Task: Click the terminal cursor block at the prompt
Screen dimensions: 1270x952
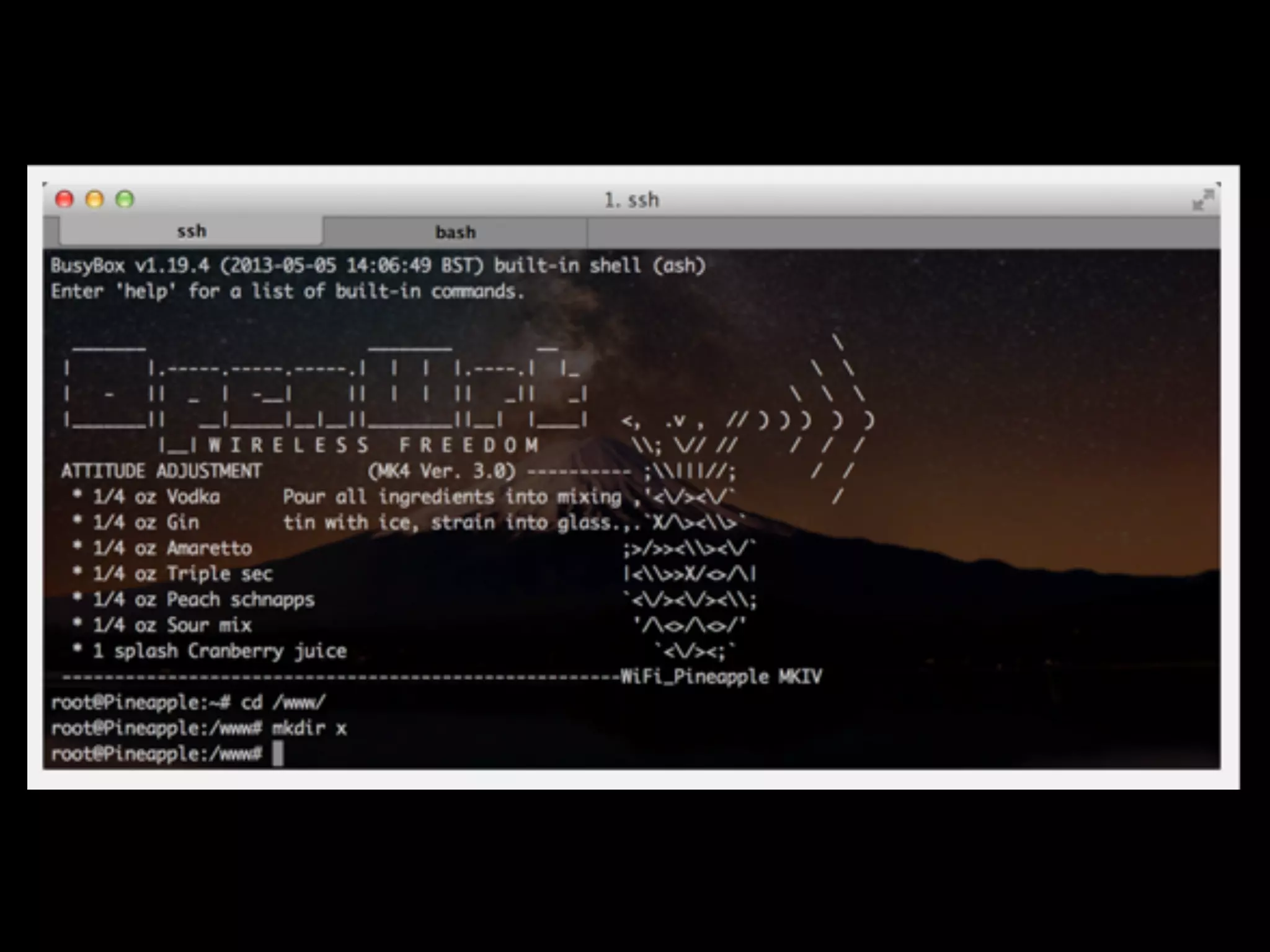Action: [x=278, y=754]
